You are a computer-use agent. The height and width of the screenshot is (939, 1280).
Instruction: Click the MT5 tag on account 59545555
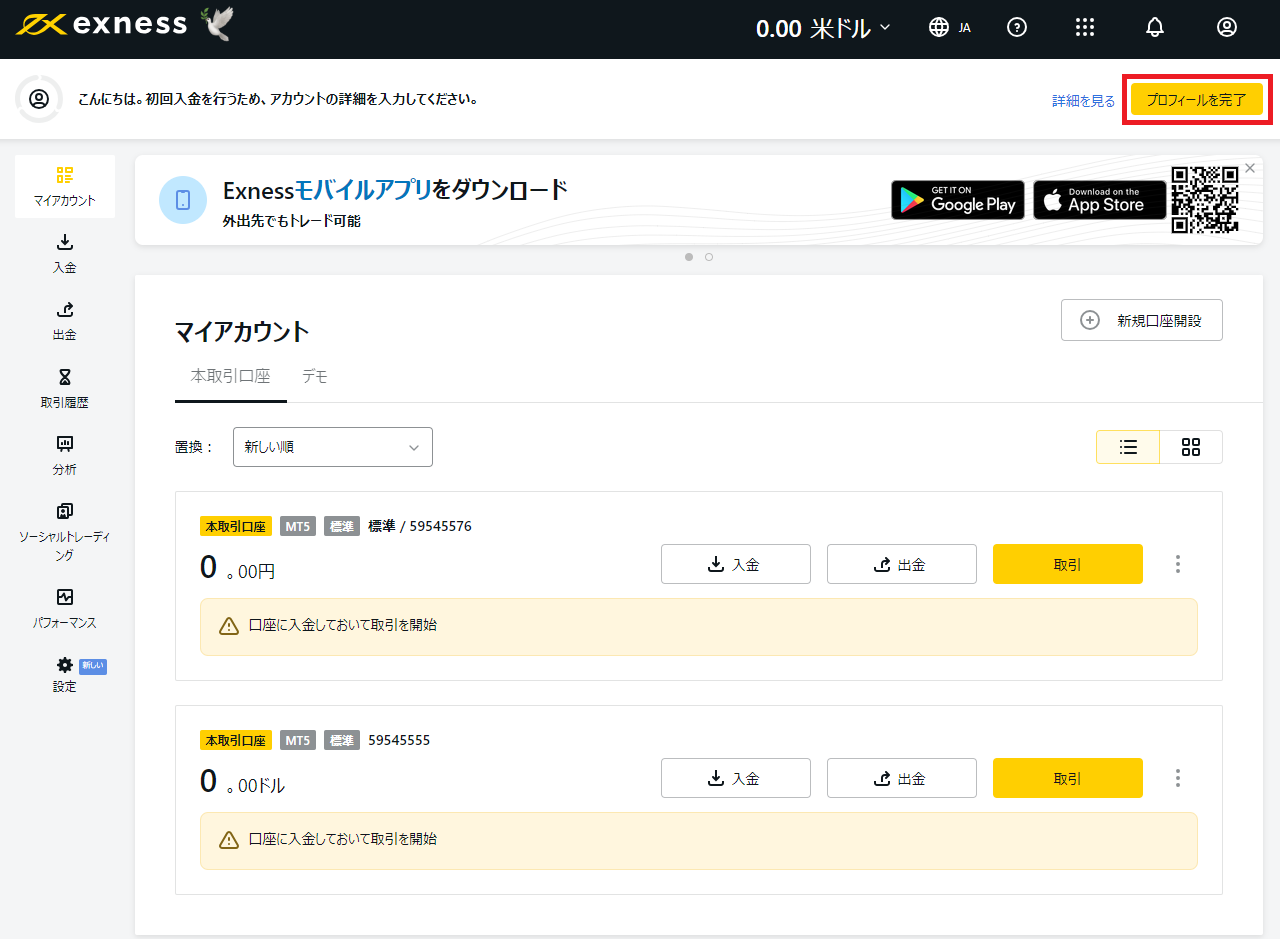(x=298, y=740)
